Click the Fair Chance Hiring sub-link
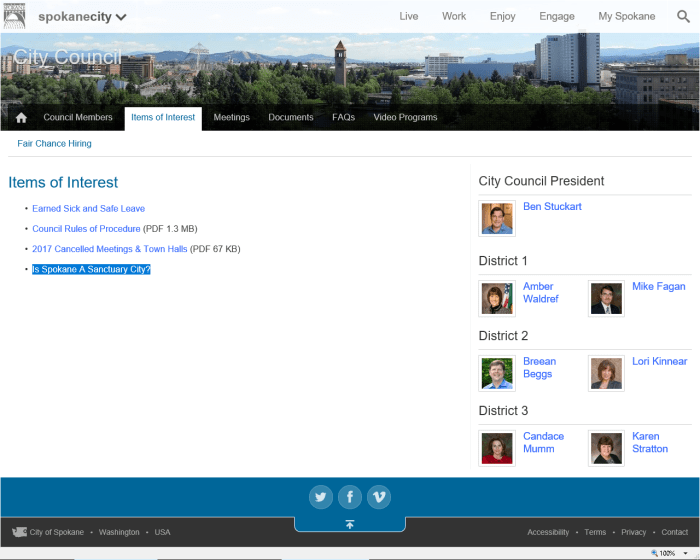Image resolution: width=700 pixels, height=560 pixels. [x=54, y=144]
